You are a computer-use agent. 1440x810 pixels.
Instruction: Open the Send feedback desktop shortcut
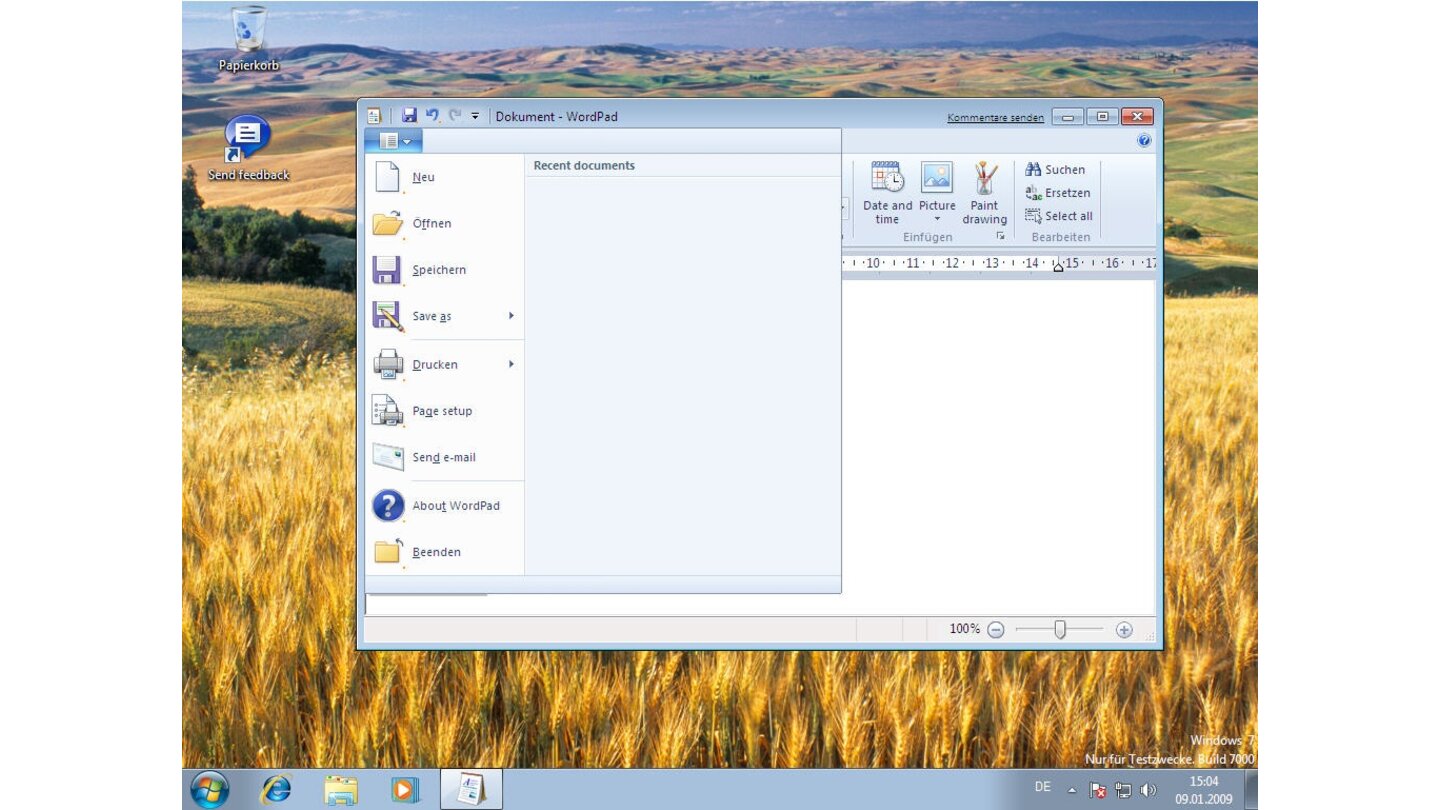[x=249, y=148]
